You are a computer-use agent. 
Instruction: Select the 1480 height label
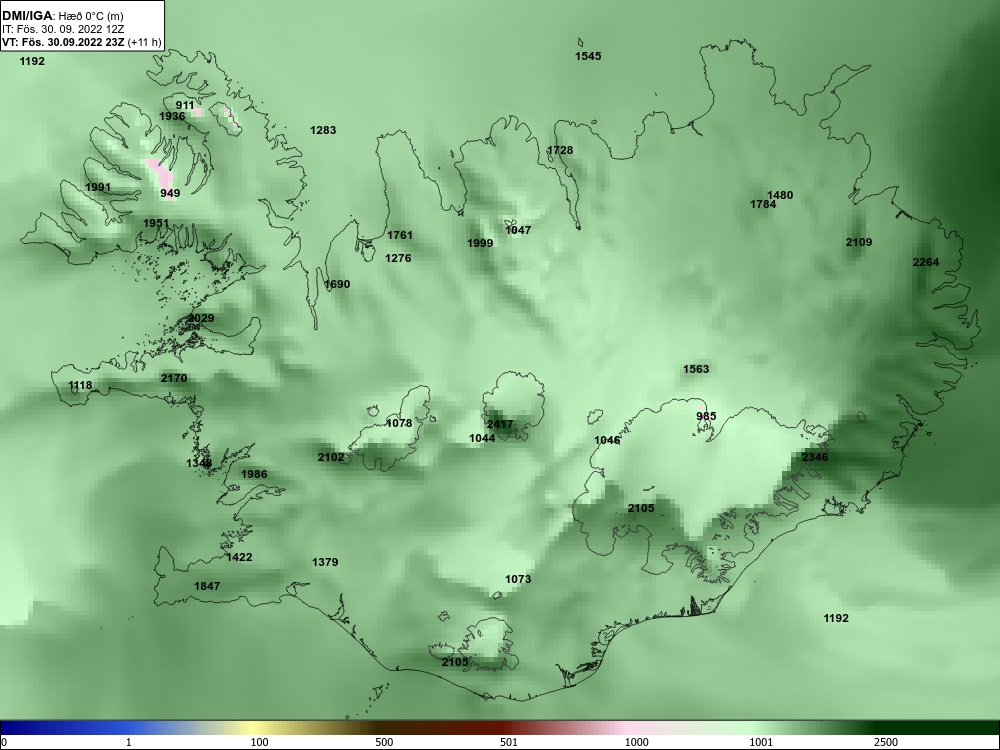tap(780, 195)
